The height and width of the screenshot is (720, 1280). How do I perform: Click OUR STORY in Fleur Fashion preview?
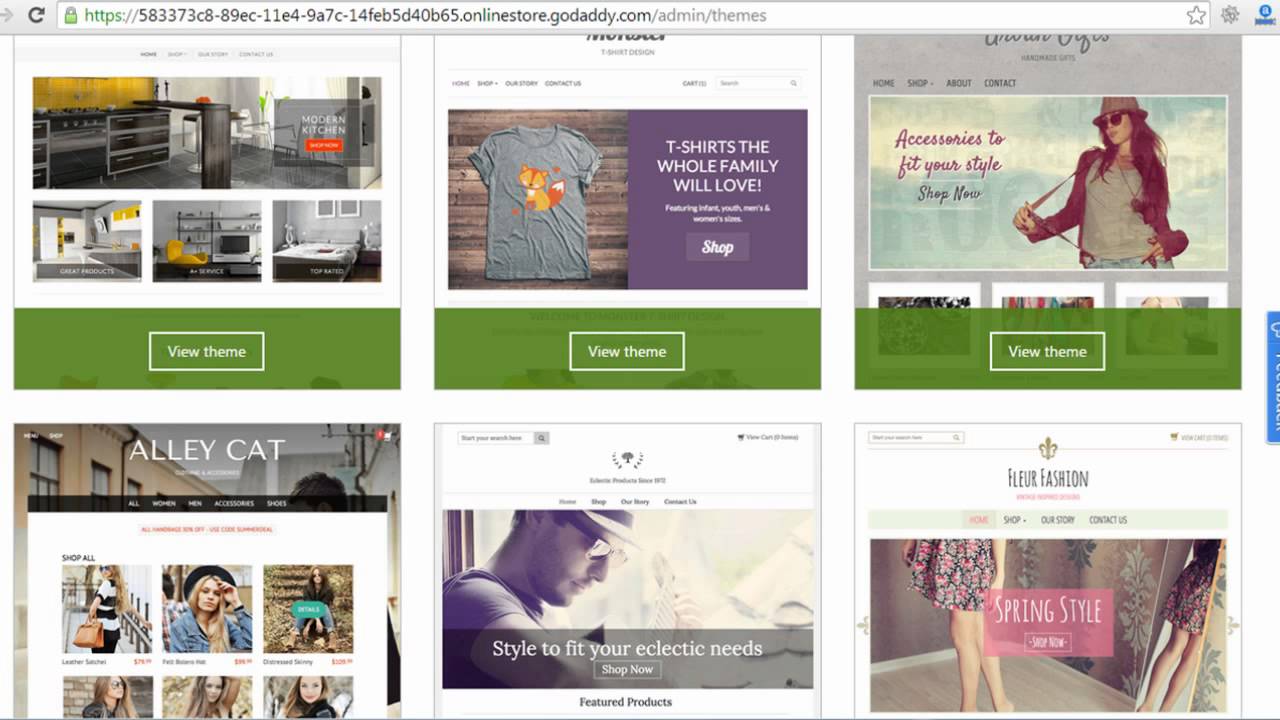[1058, 520]
